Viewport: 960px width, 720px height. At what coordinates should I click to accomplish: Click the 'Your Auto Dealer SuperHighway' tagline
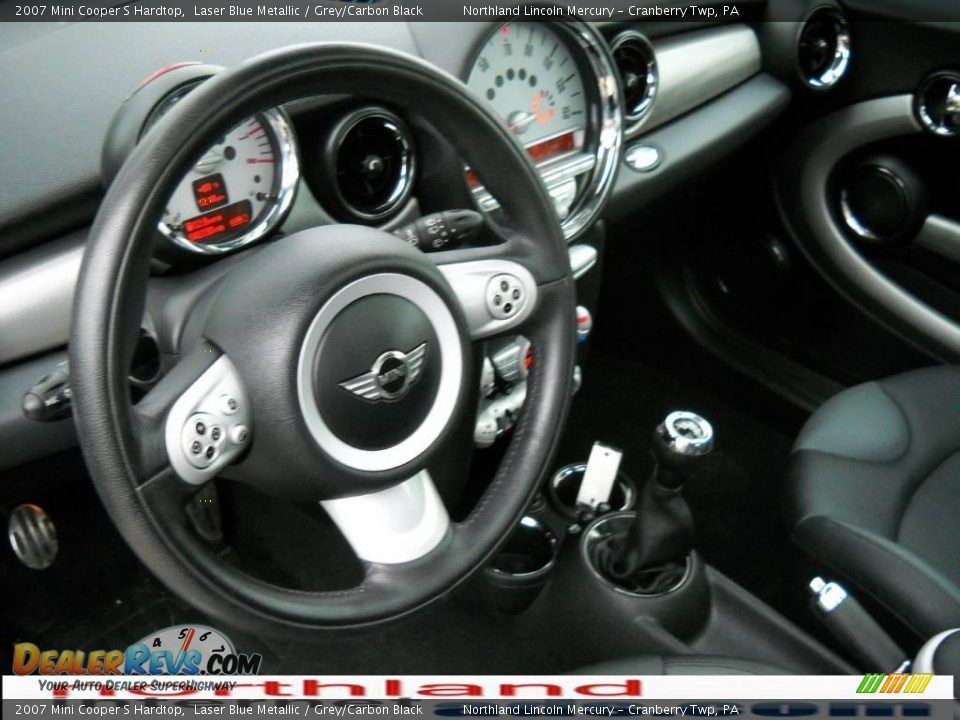tap(137, 686)
